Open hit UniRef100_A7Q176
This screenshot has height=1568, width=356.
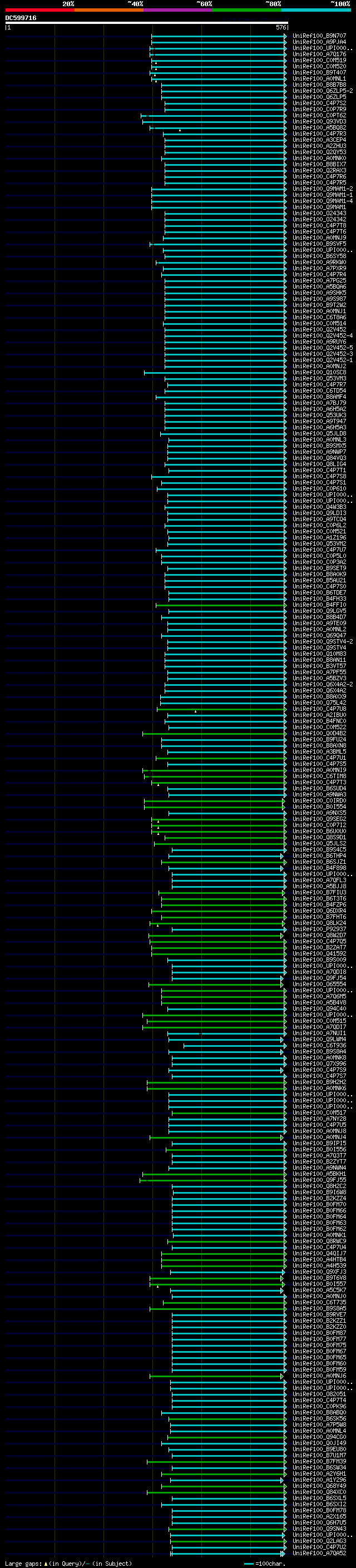pos(319,54)
